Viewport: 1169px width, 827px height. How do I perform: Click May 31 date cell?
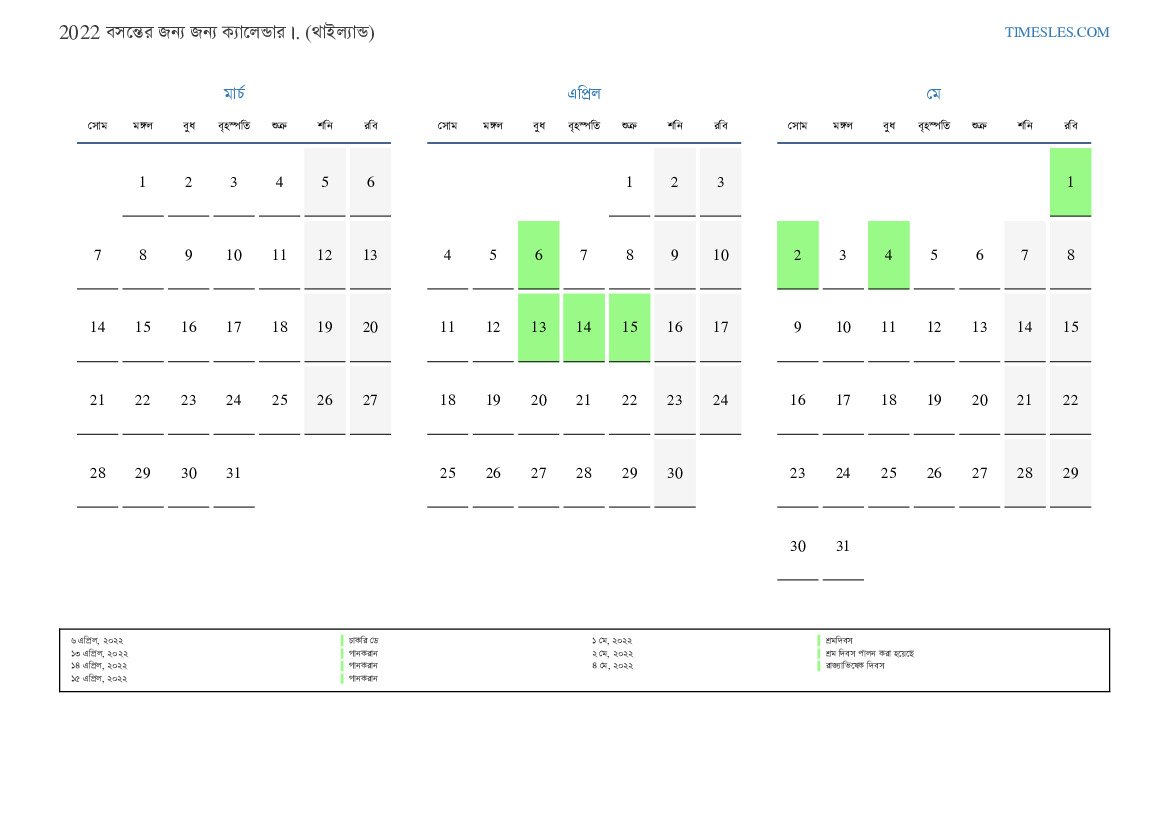[x=842, y=546]
